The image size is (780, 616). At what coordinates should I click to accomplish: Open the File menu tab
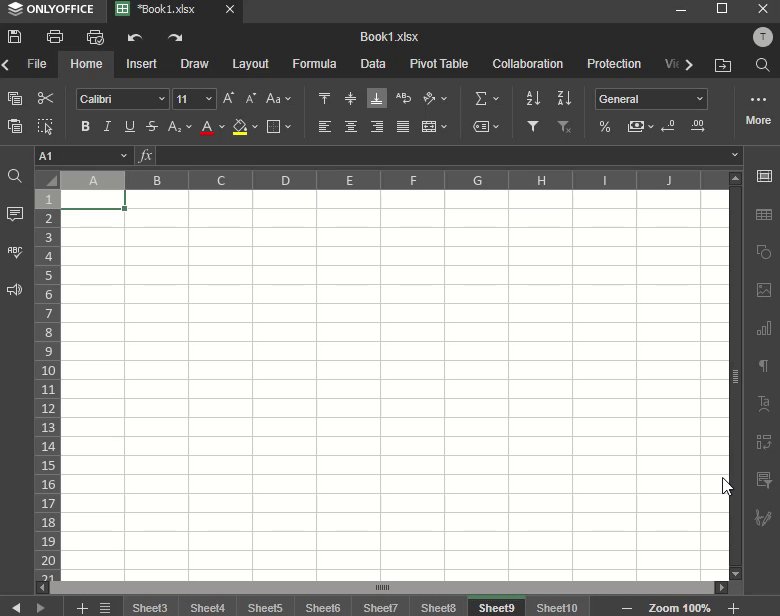36,64
